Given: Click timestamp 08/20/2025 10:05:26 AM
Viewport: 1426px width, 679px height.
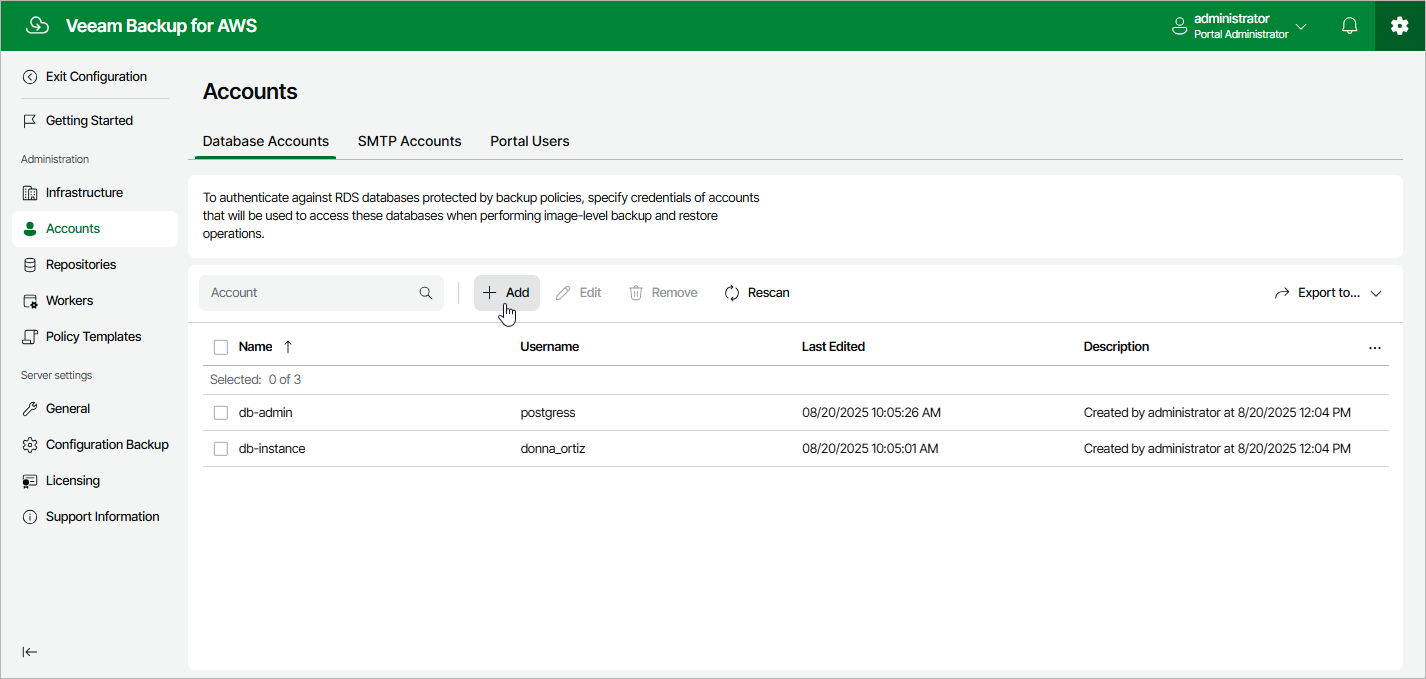Looking at the screenshot, I should (871, 413).
